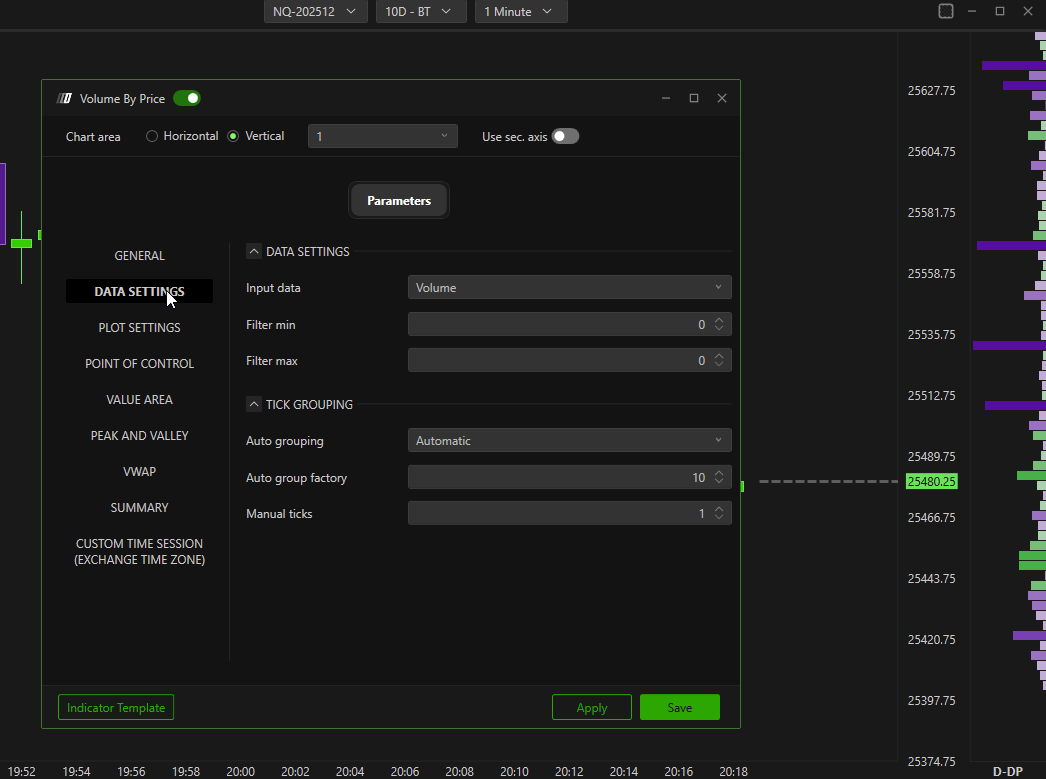Click the chart layout icon in top bar

tap(946, 11)
